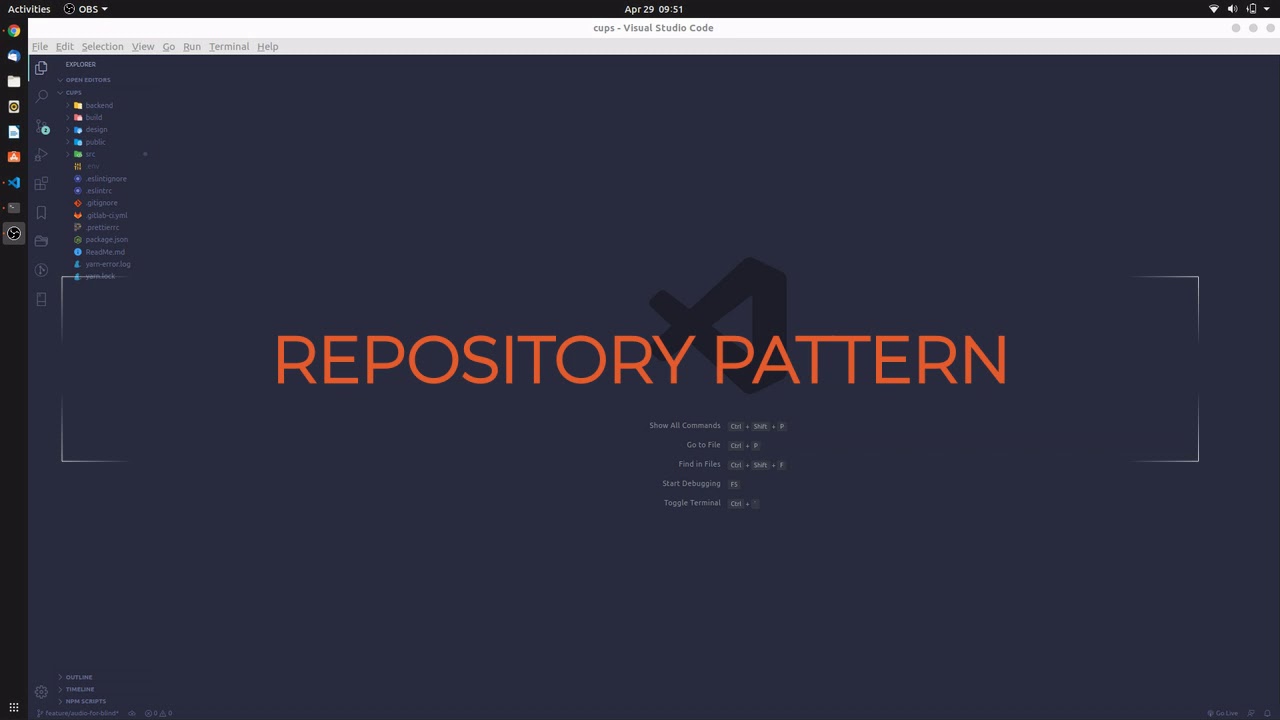
Task: Open package.json in the explorer
Action: [106, 240]
